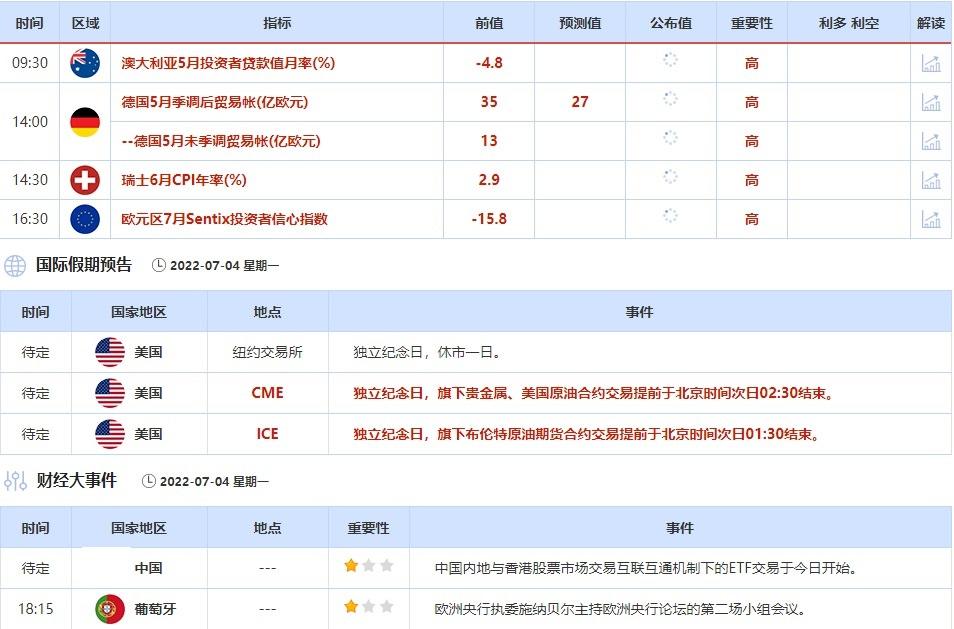
Task: Open chart icon for 瑞士6月CPI年率 row
Action: (931, 179)
